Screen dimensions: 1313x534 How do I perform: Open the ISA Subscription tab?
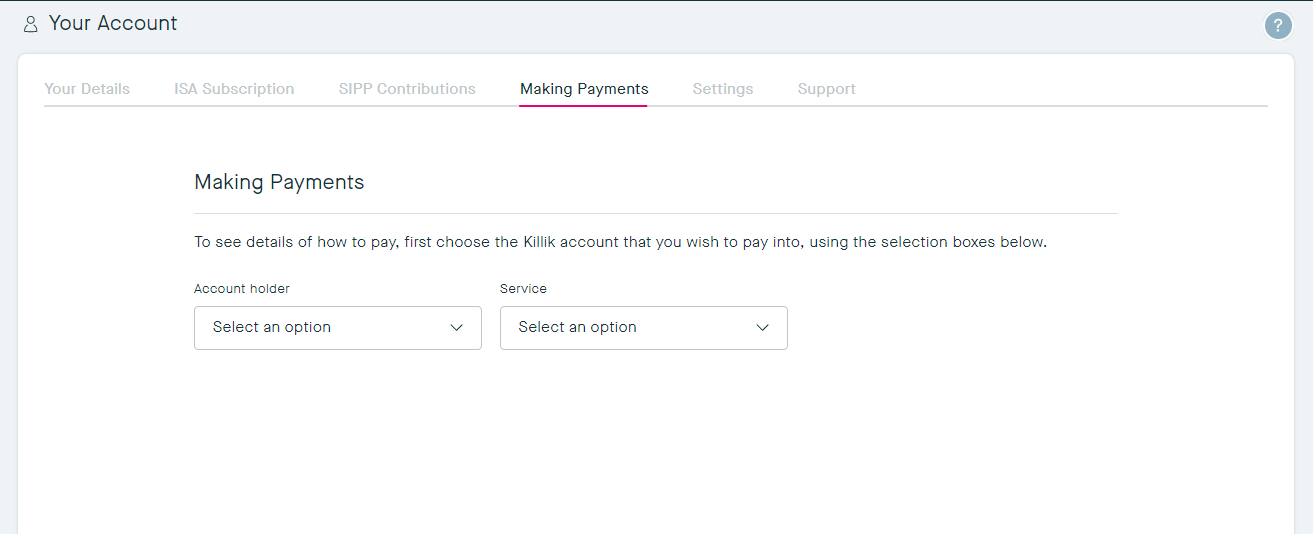[x=234, y=89]
